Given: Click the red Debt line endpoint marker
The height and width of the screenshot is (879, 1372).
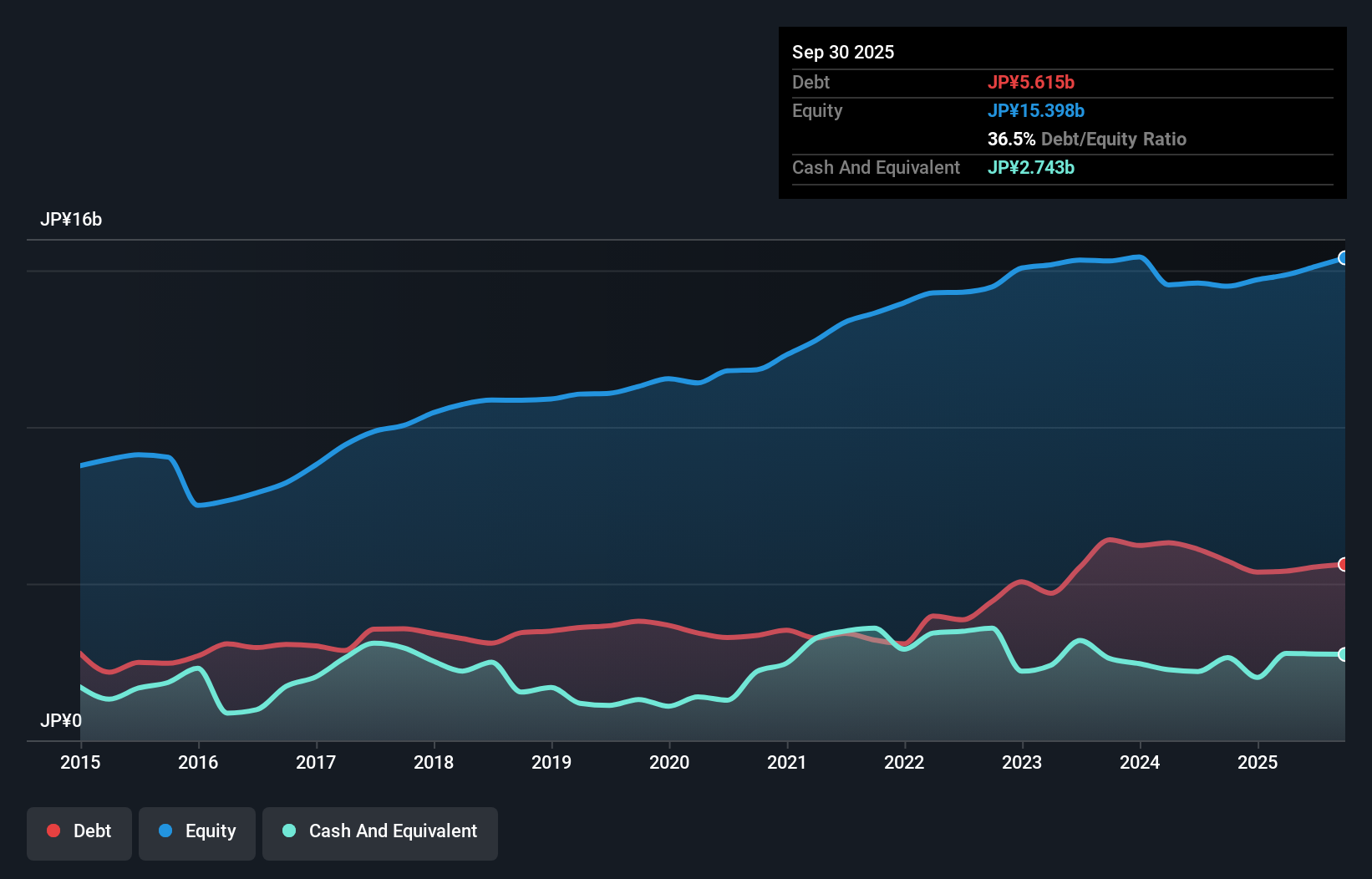Looking at the screenshot, I should coord(1343,565).
